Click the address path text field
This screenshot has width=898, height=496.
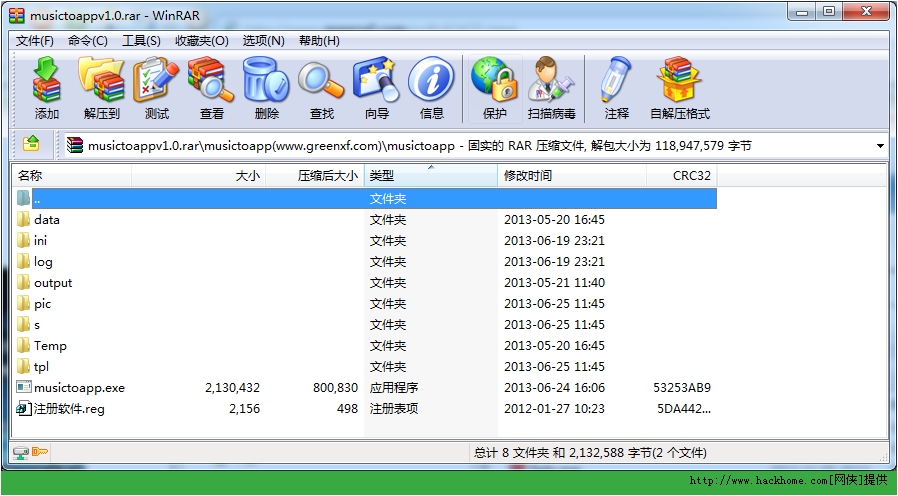(x=475, y=146)
